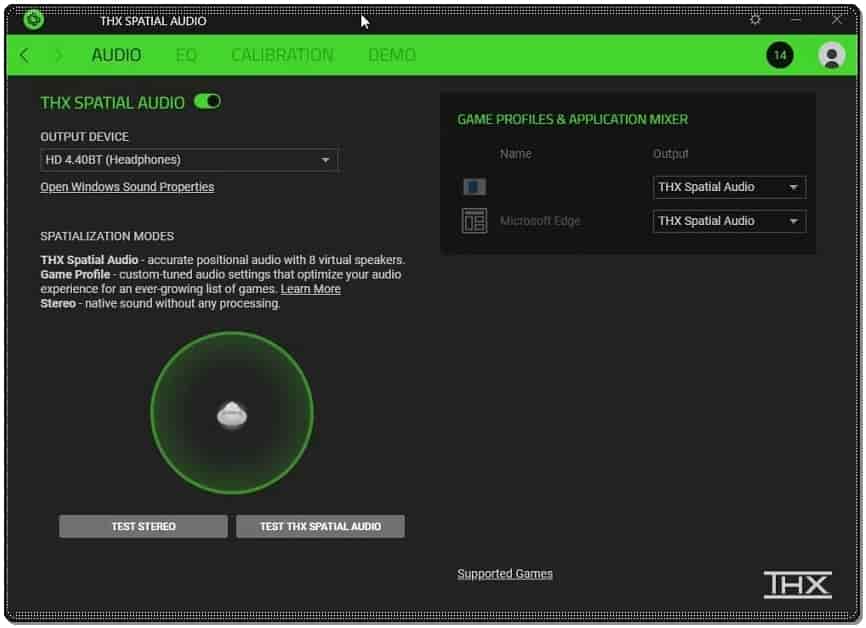Click the Test THX Spatial Audio button
This screenshot has height=628, width=866.
click(320, 526)
